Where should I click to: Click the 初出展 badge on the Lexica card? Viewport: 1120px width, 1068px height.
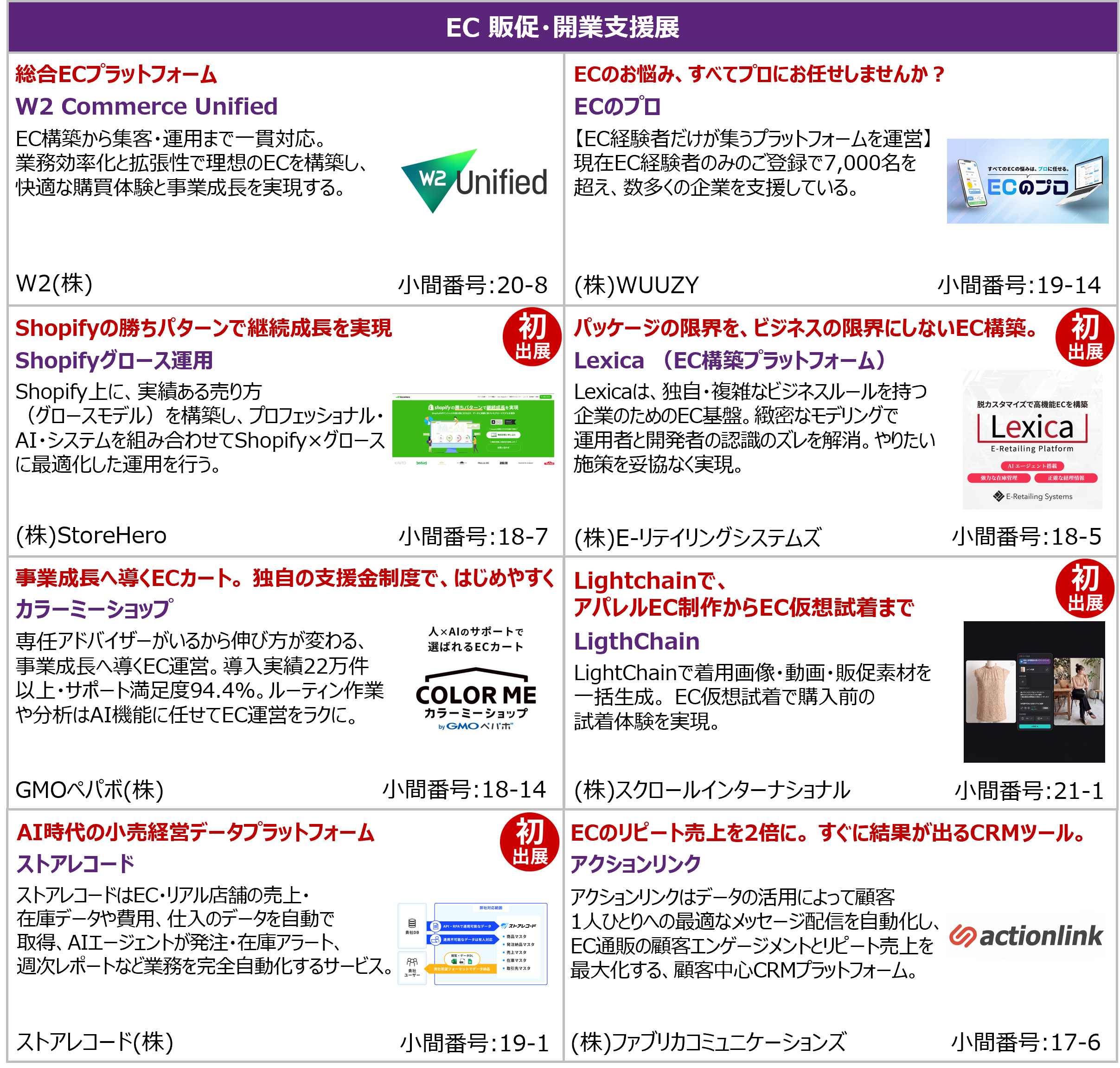pos(1084,337)
